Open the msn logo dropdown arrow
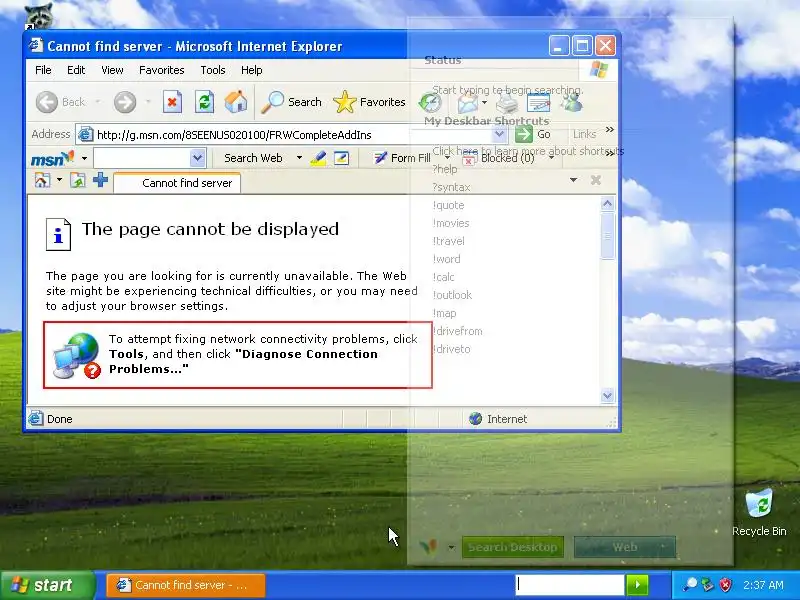 pos(84,159)
